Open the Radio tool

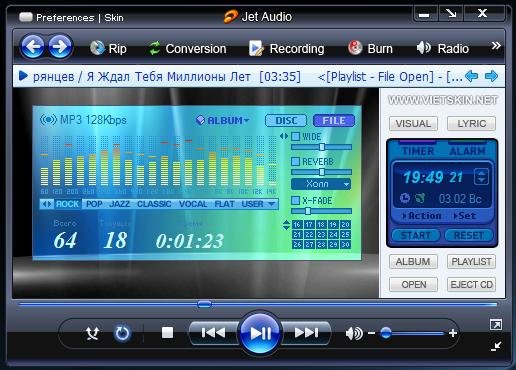coord(443,49)
